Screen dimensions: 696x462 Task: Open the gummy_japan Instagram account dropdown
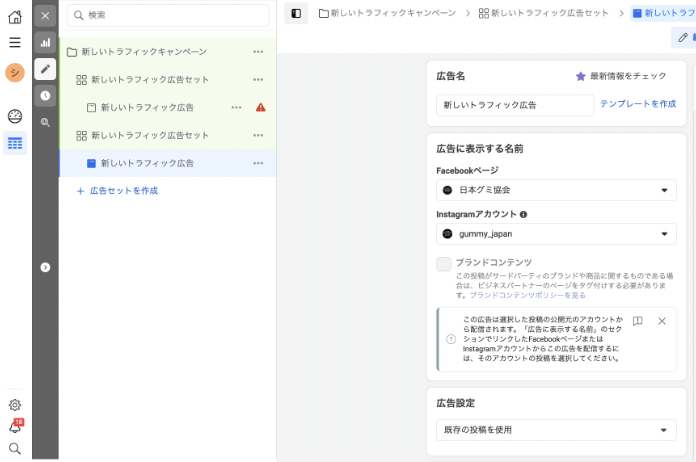[x=556, y=234]
